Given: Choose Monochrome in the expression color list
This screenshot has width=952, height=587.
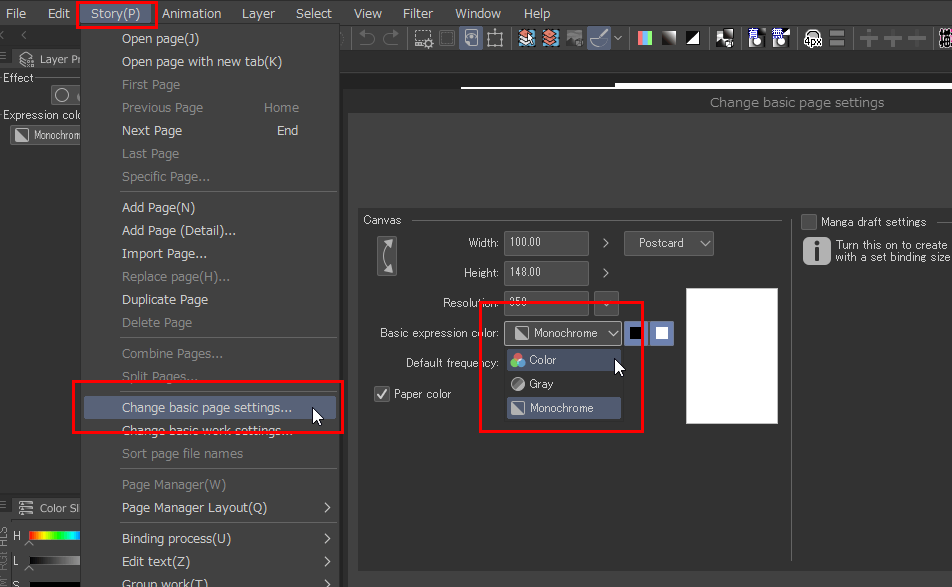Looking at the screenshot, I should click(x=563, y=408).
